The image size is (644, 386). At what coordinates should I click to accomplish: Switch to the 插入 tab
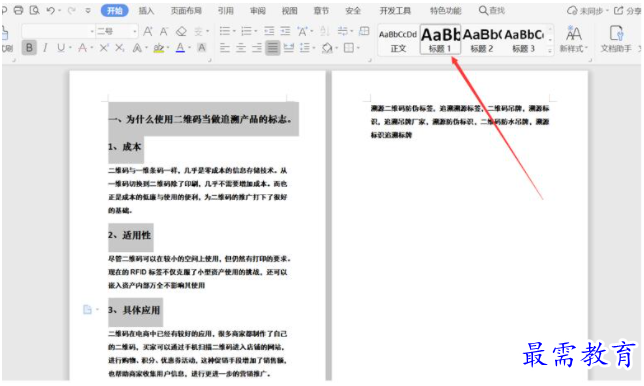tap(146, 11)
